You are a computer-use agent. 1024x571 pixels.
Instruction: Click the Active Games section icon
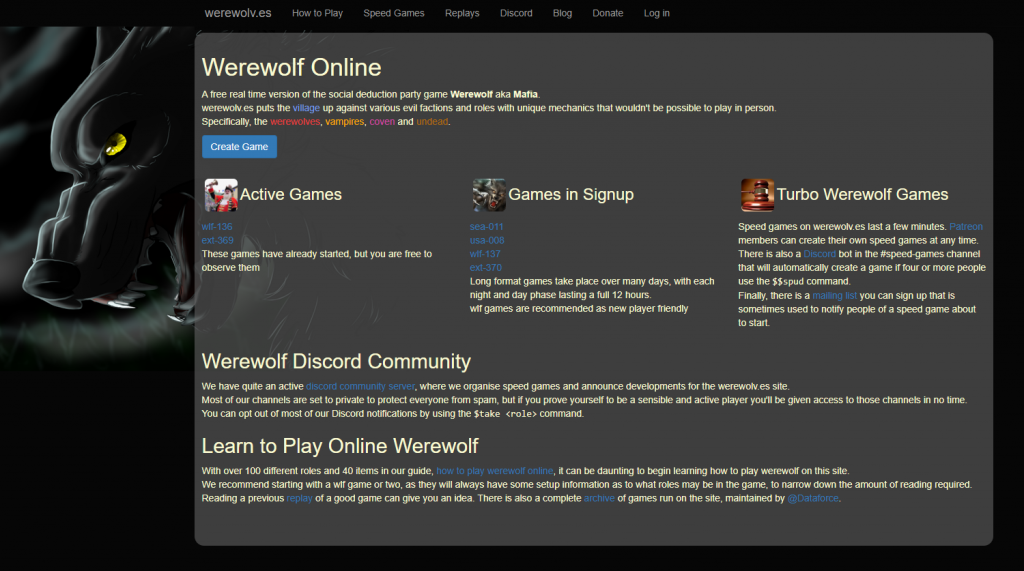221,195
